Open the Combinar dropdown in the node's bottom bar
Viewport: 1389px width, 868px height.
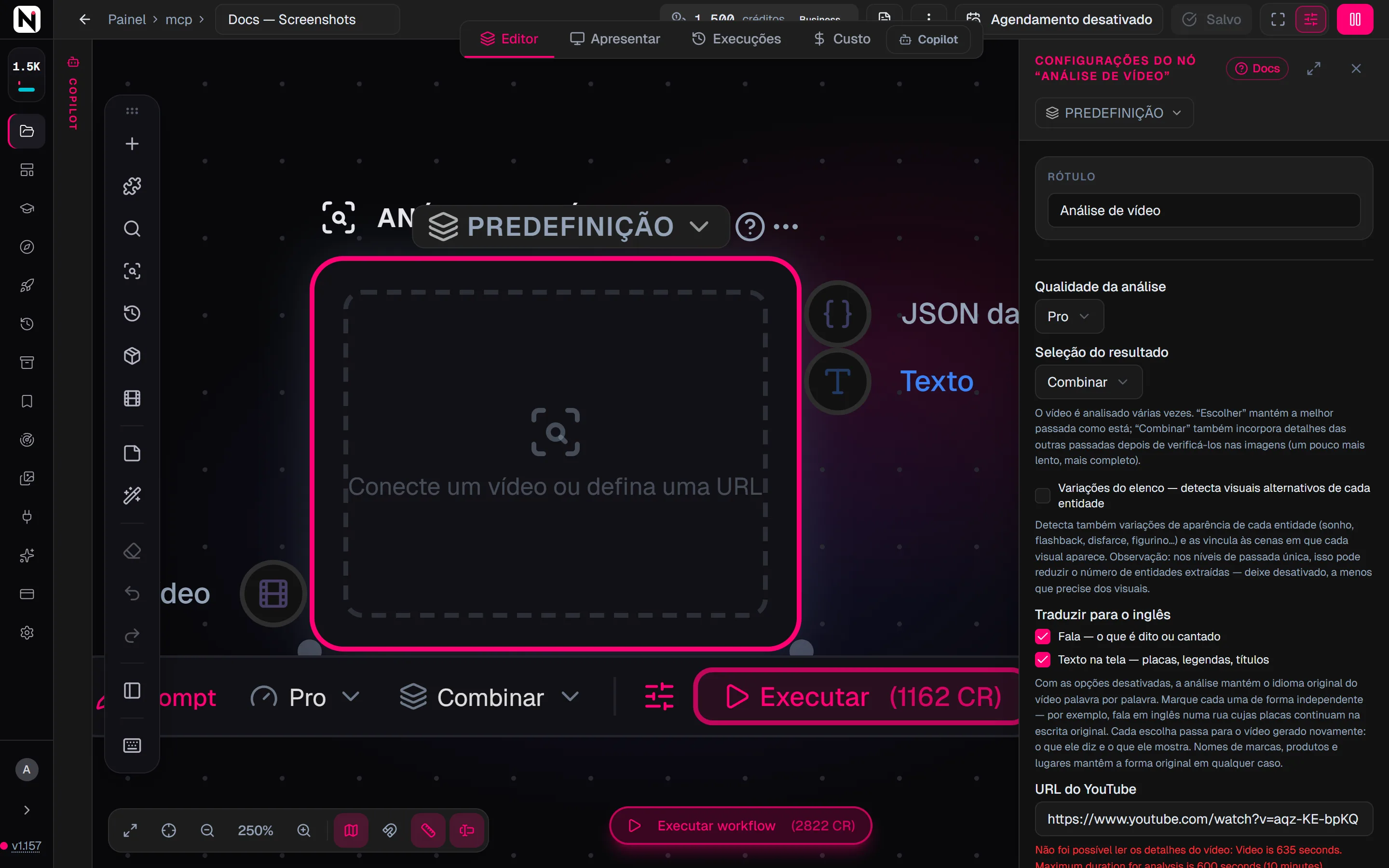tap(490, 697)
